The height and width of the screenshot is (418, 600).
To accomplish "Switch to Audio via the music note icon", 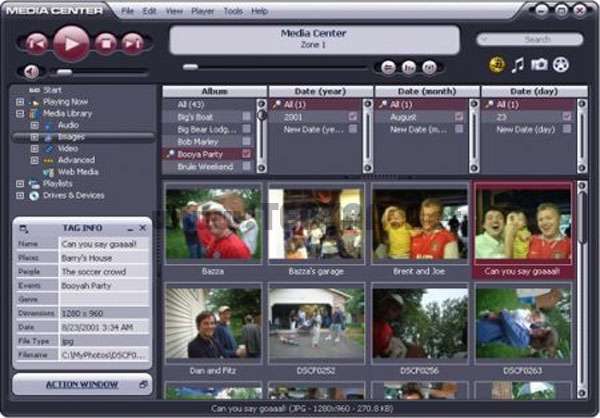I will pos(518,65).
